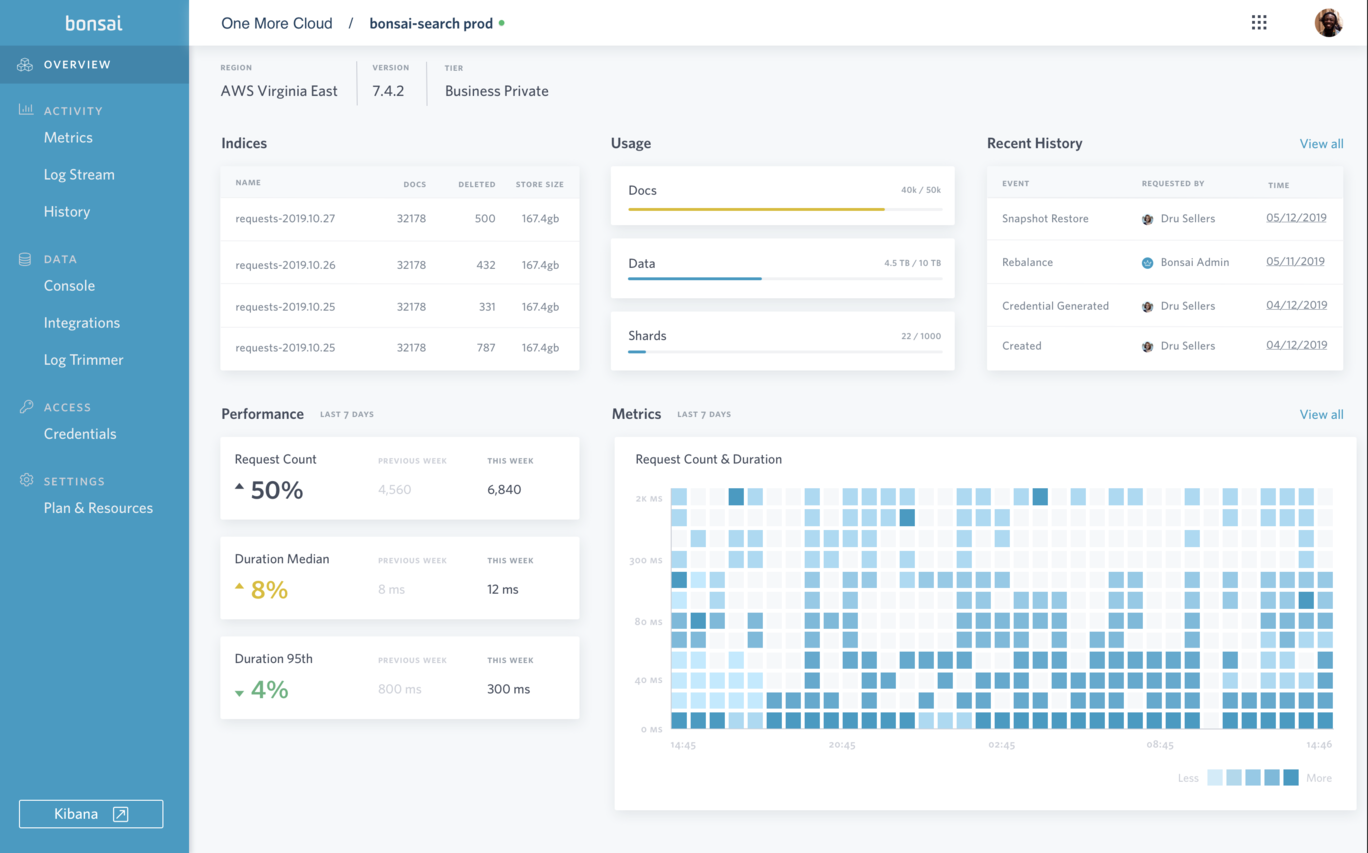Click the Duration Median performance card
1368x853 pixels.
pyautogui.click(x=400, y=578)
